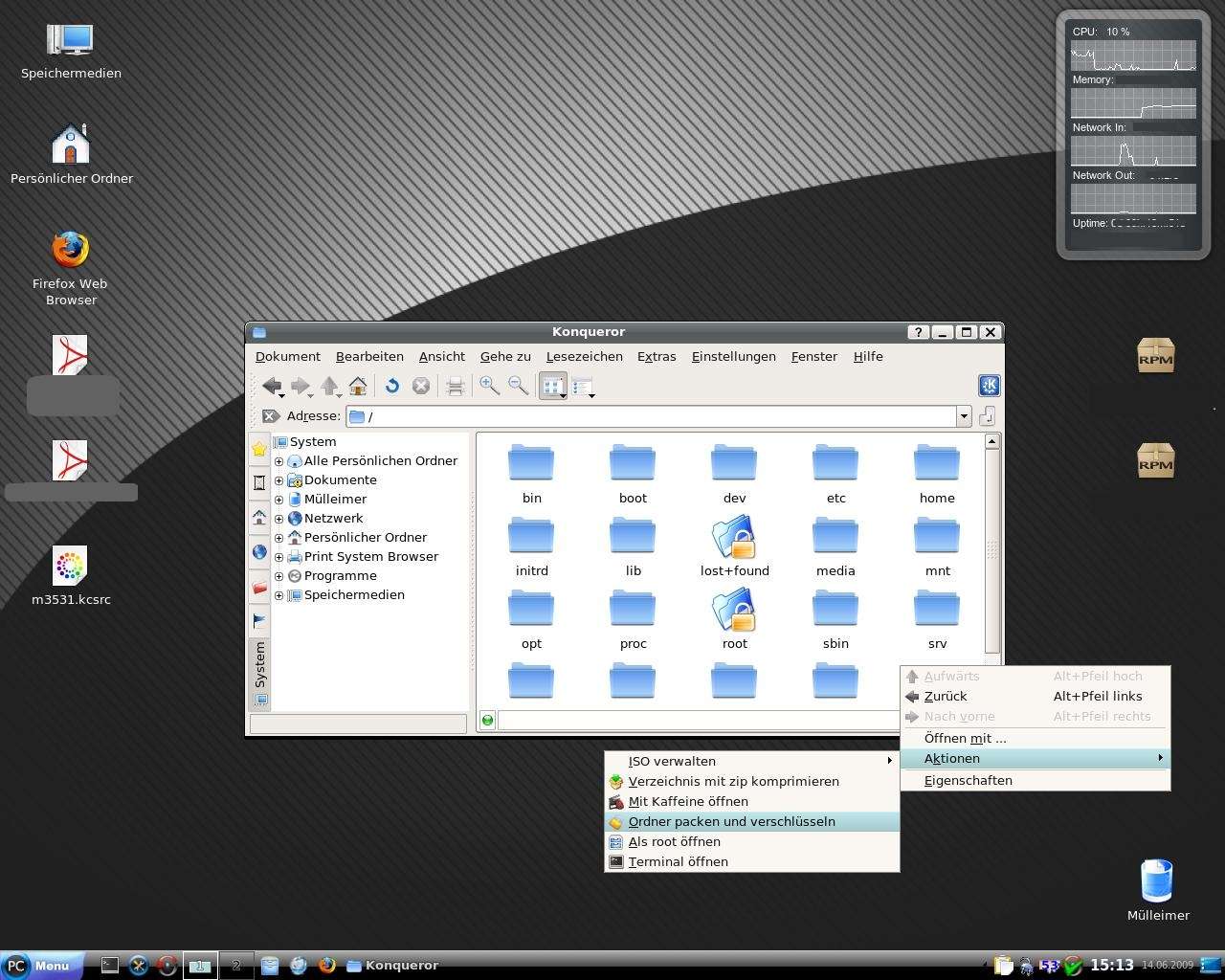Select the System root tree item
1225x980 pixels.
[305, 442]
